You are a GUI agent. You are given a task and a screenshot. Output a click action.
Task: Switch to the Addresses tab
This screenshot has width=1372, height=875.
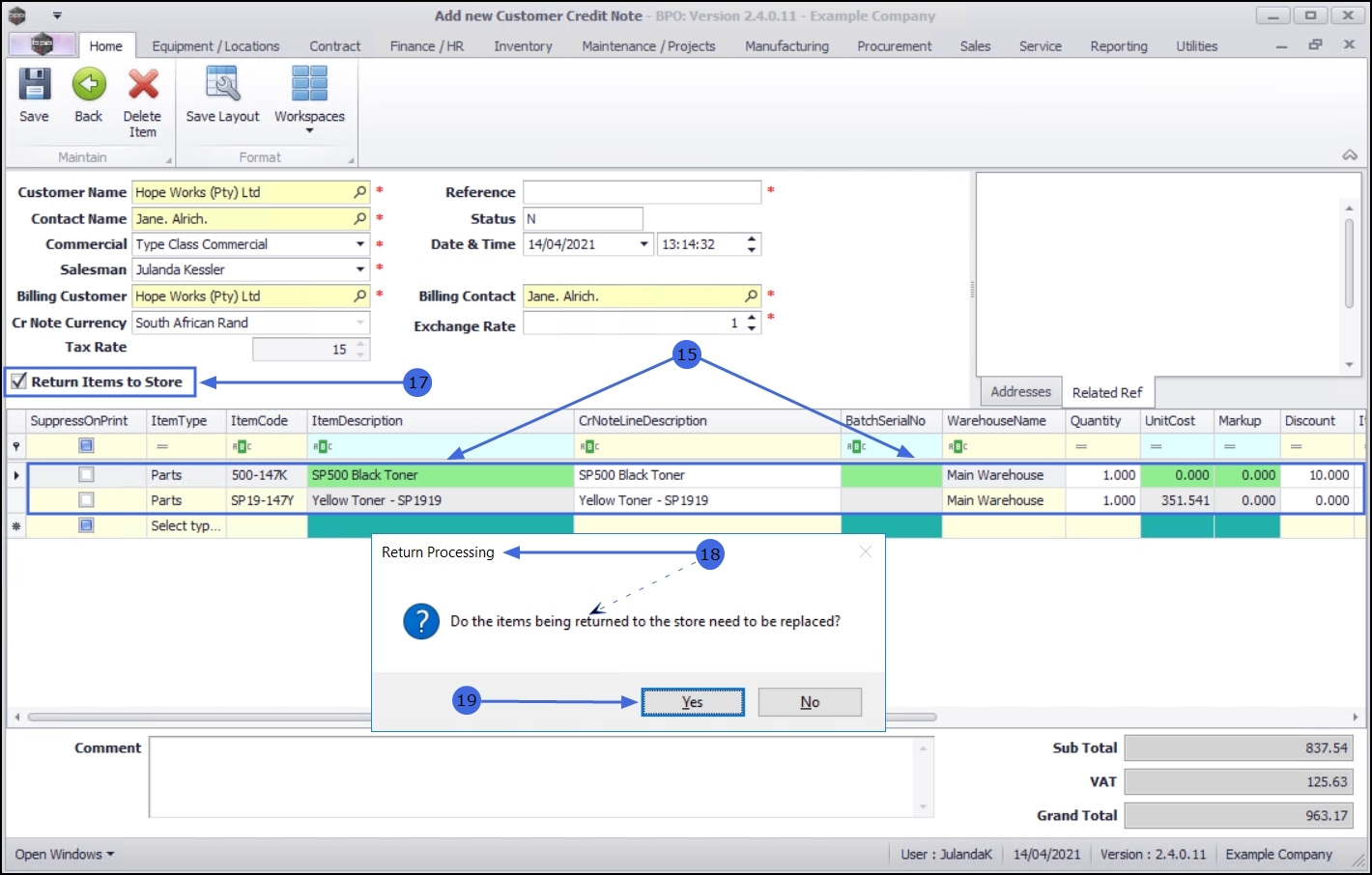(x=1020, y=391)
